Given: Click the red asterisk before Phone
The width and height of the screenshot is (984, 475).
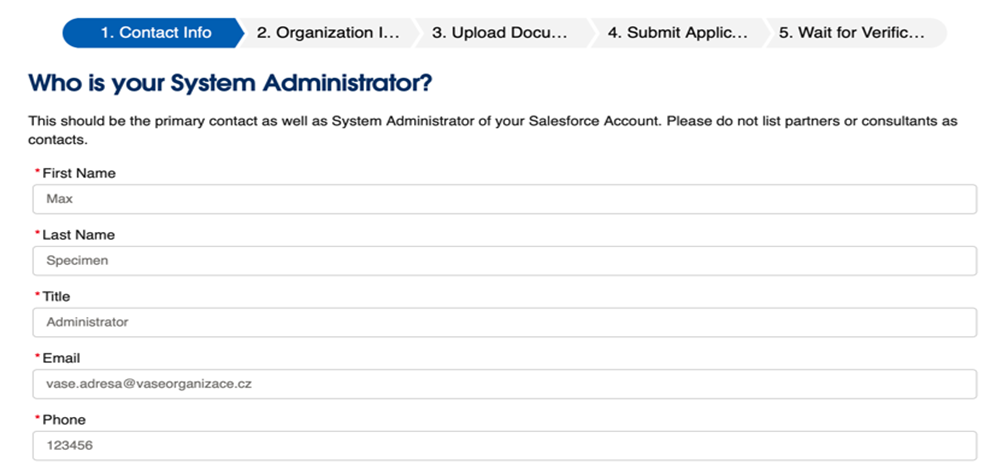Looking at the screenshot, I should click(x=37, y=420).
